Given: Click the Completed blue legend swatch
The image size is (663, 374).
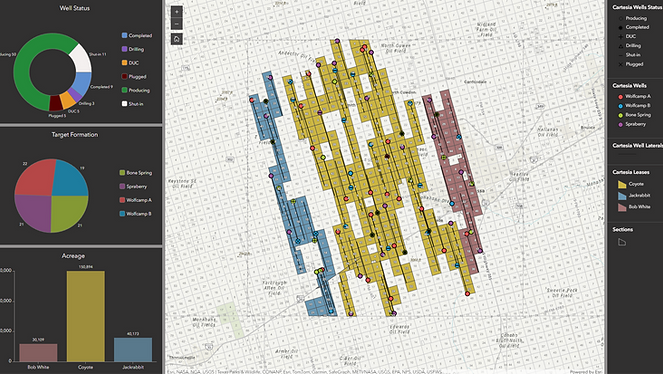Looking at the screenshot, I should click(124, 35).
